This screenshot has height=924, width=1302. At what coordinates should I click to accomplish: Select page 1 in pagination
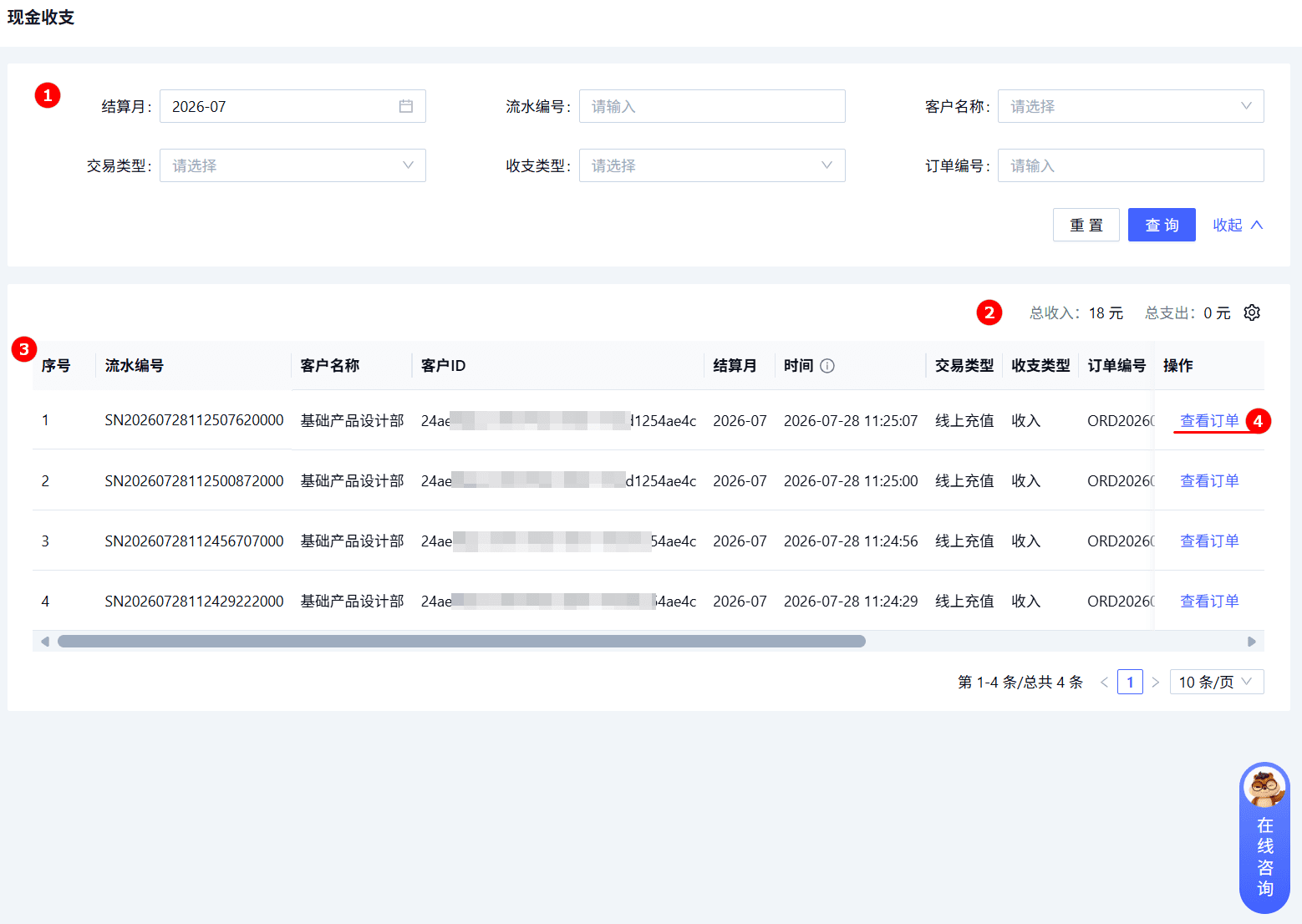coord(1130,682)
